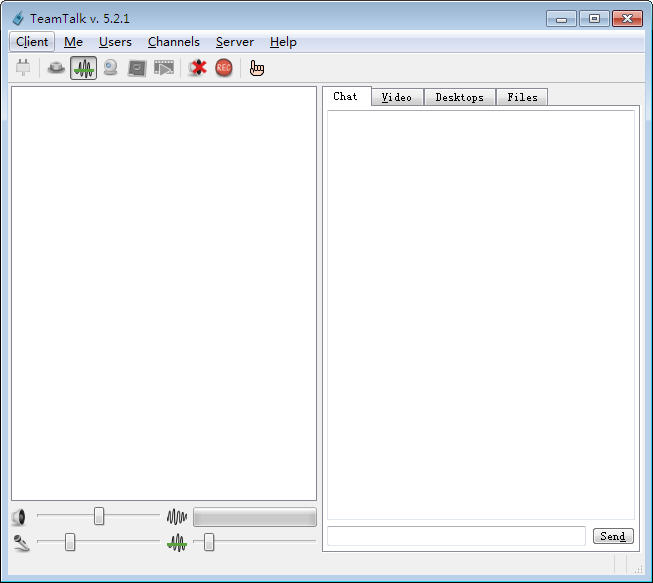Click the pointing hand toolbar icon
Viewport: 653px width, 583px height.
[x=257, y=68]
